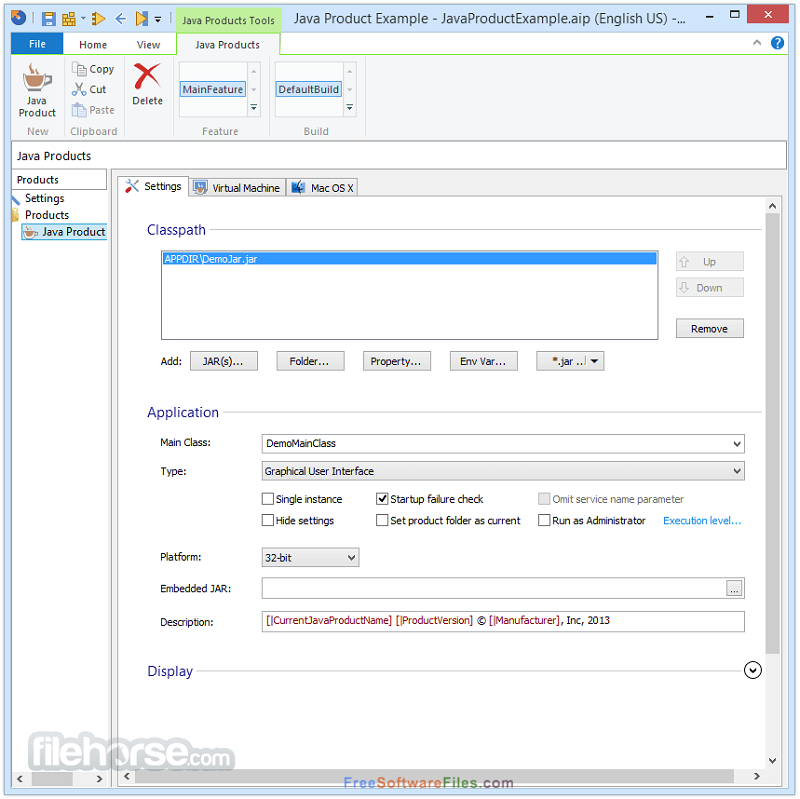Switch to the Mac OS X tab
The image size is (800, 799).
(x=322, y=188)
